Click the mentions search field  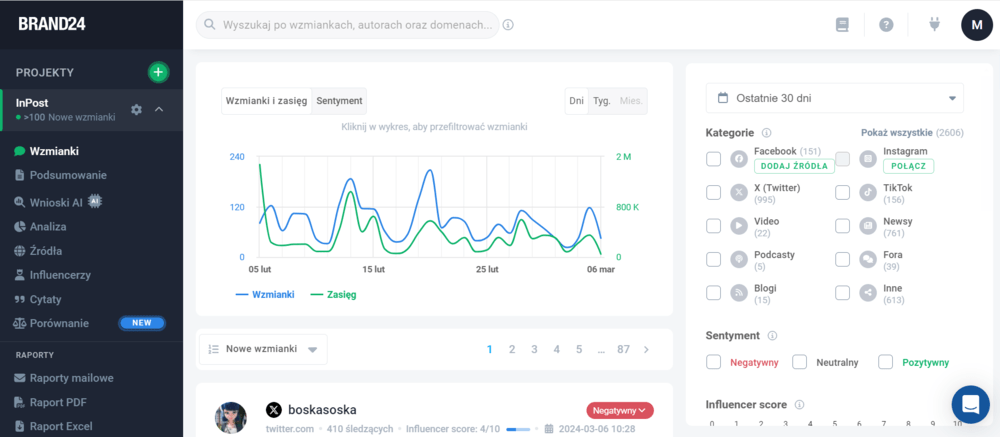[x=348, y=25]
